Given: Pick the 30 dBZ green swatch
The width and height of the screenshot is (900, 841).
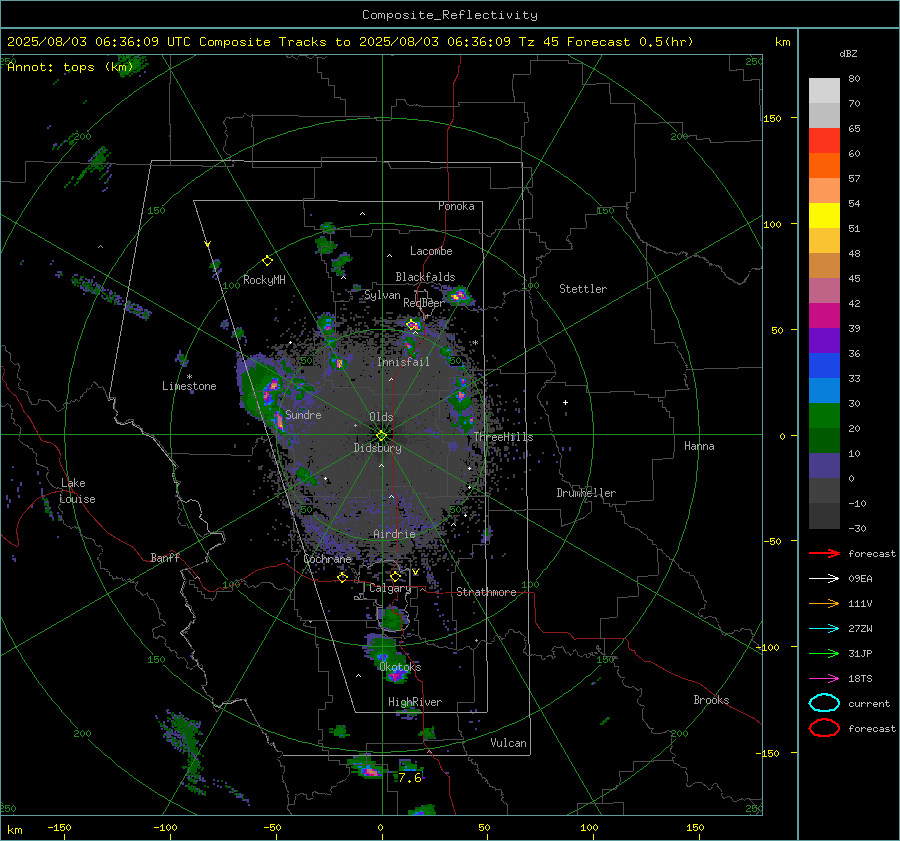Looking at the screenshot, I should 824,415.
